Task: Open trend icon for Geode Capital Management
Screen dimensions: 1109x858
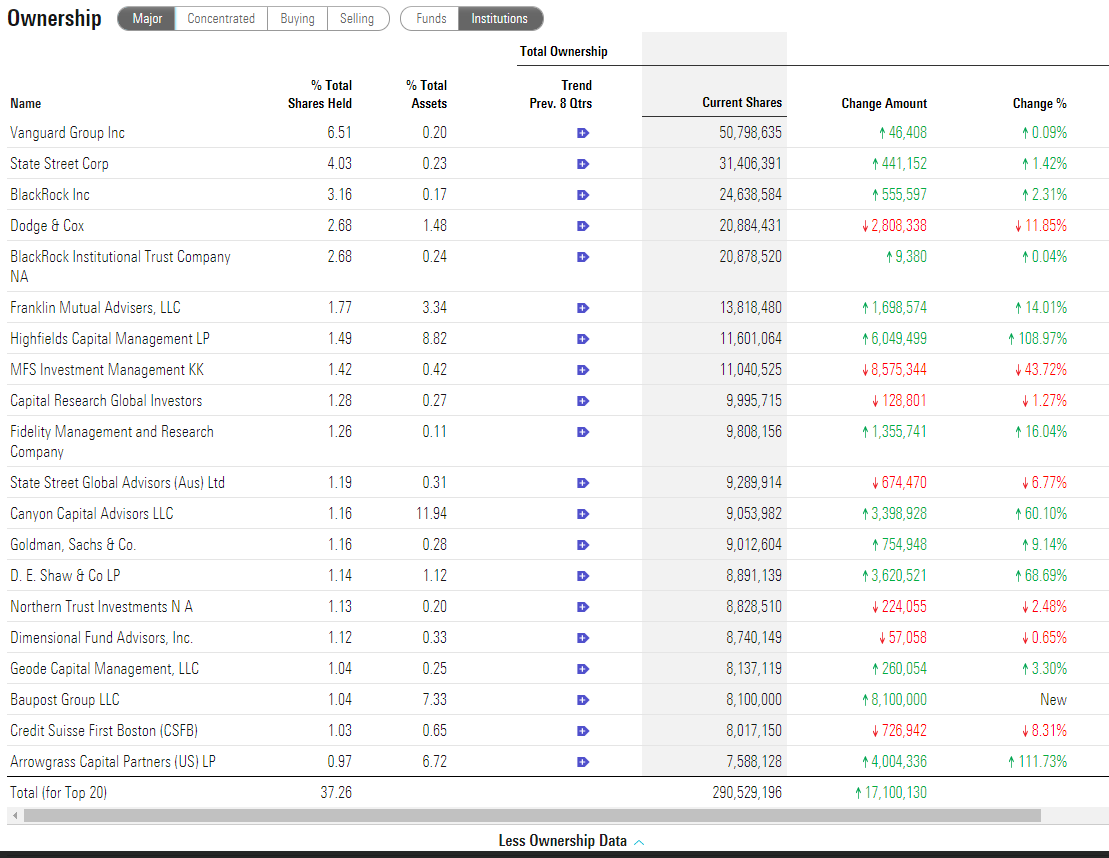Action: (583, 669)
